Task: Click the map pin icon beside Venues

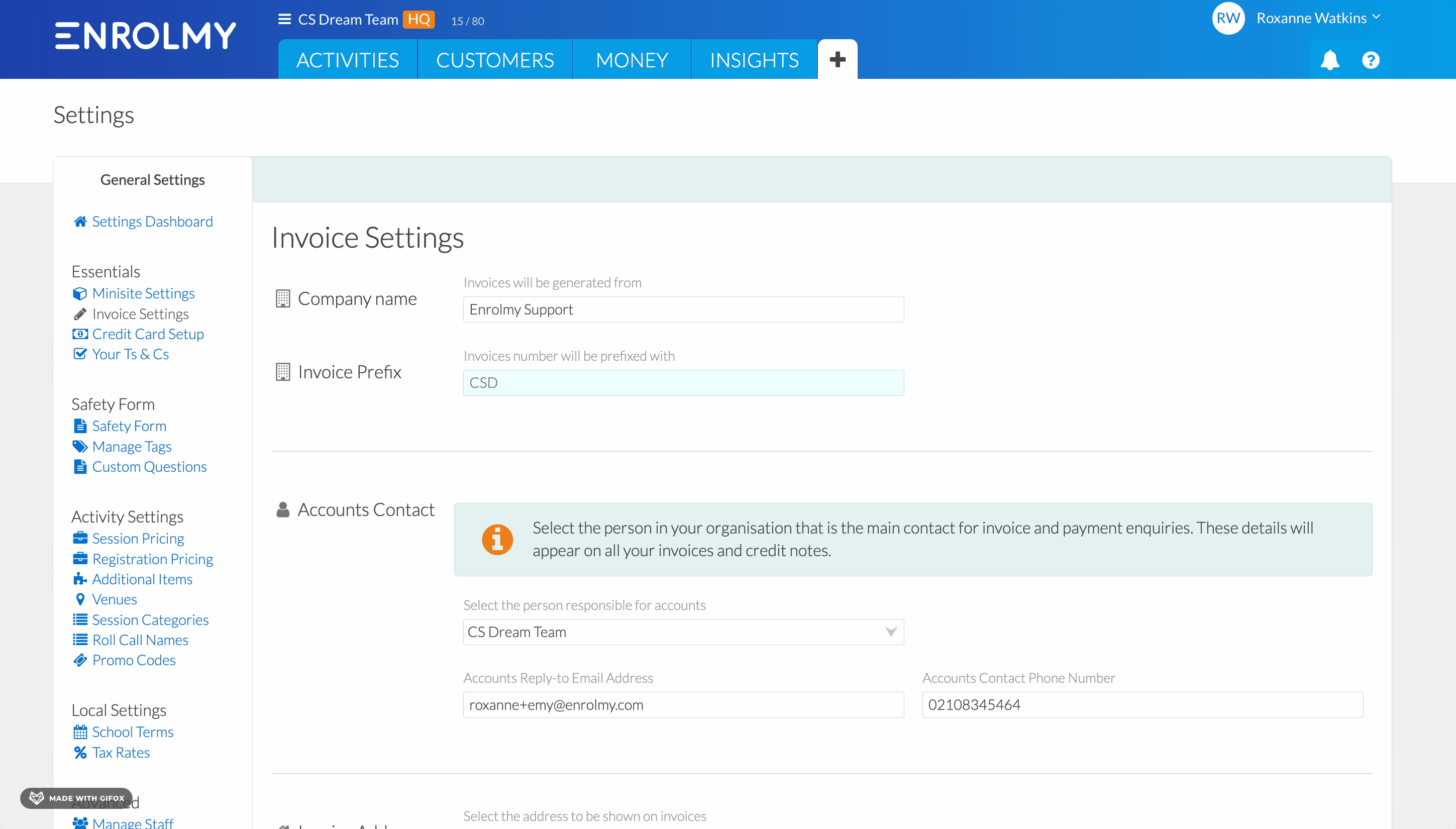Action: click(x=80, y=599)
